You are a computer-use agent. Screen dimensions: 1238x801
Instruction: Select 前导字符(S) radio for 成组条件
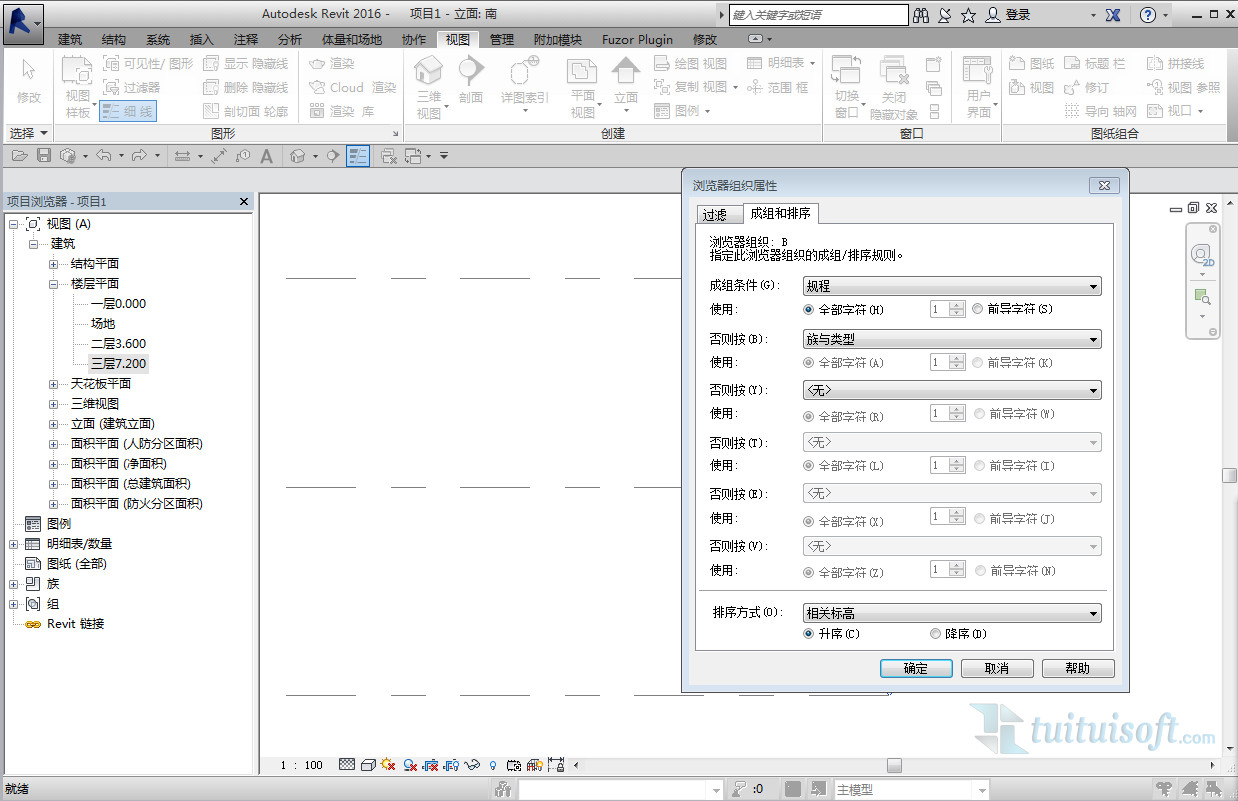coord(978,310)
